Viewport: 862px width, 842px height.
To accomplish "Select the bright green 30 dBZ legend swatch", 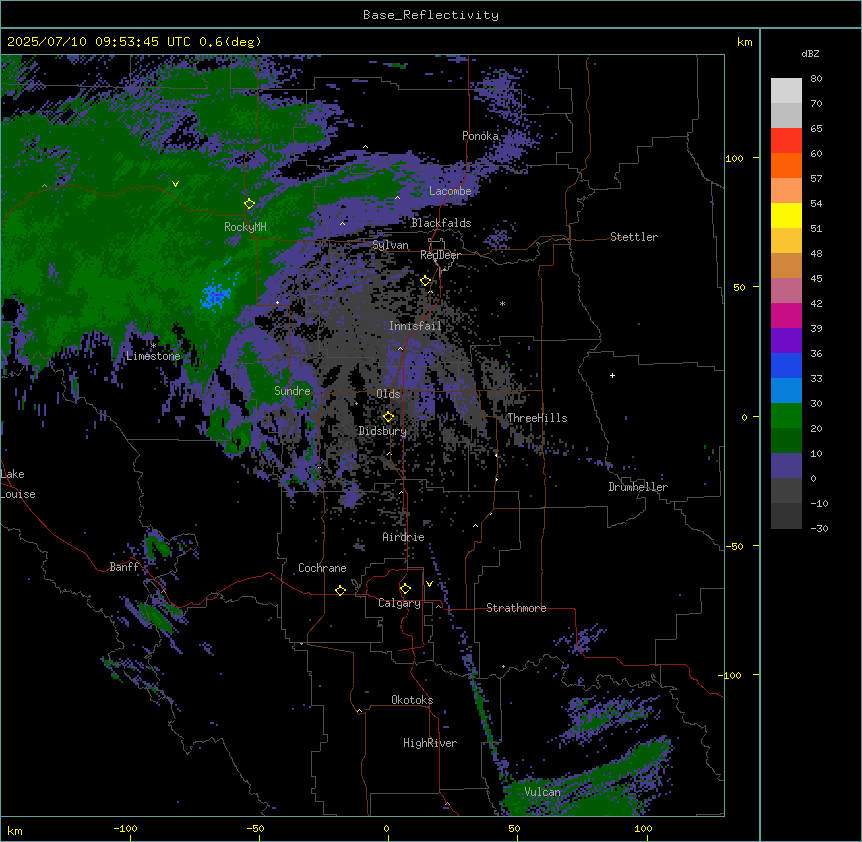I will [786, 416].
